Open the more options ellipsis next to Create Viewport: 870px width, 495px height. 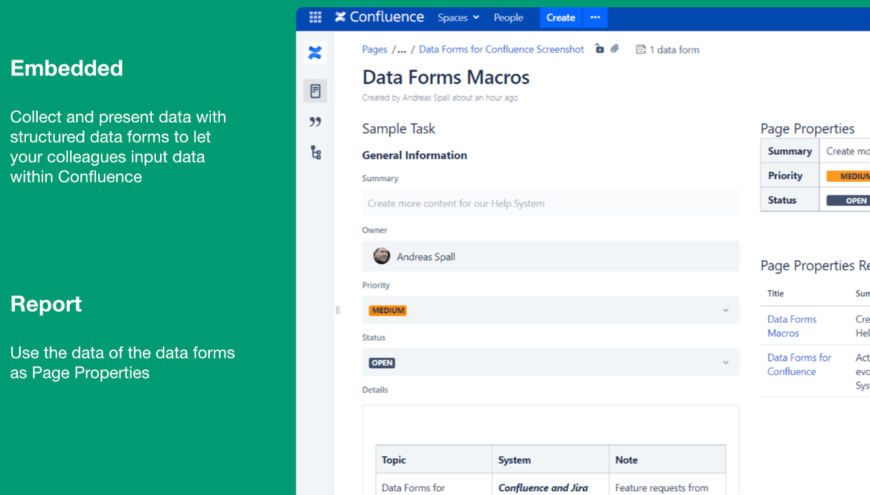click(595, 17)
